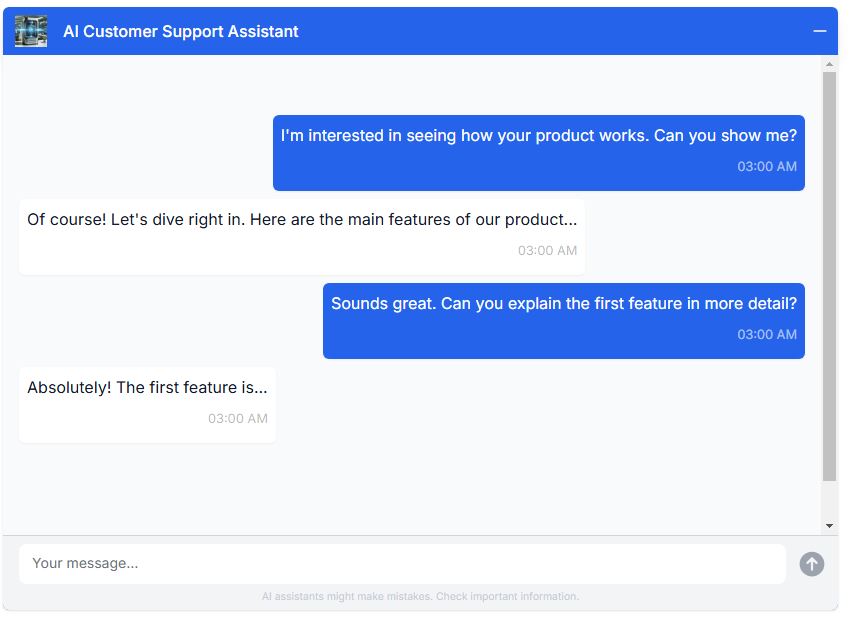The width and height of the screenshot is (858, 626).
Task: Click the timestamp under the "Sounds great" message
Action: point(767,334)
